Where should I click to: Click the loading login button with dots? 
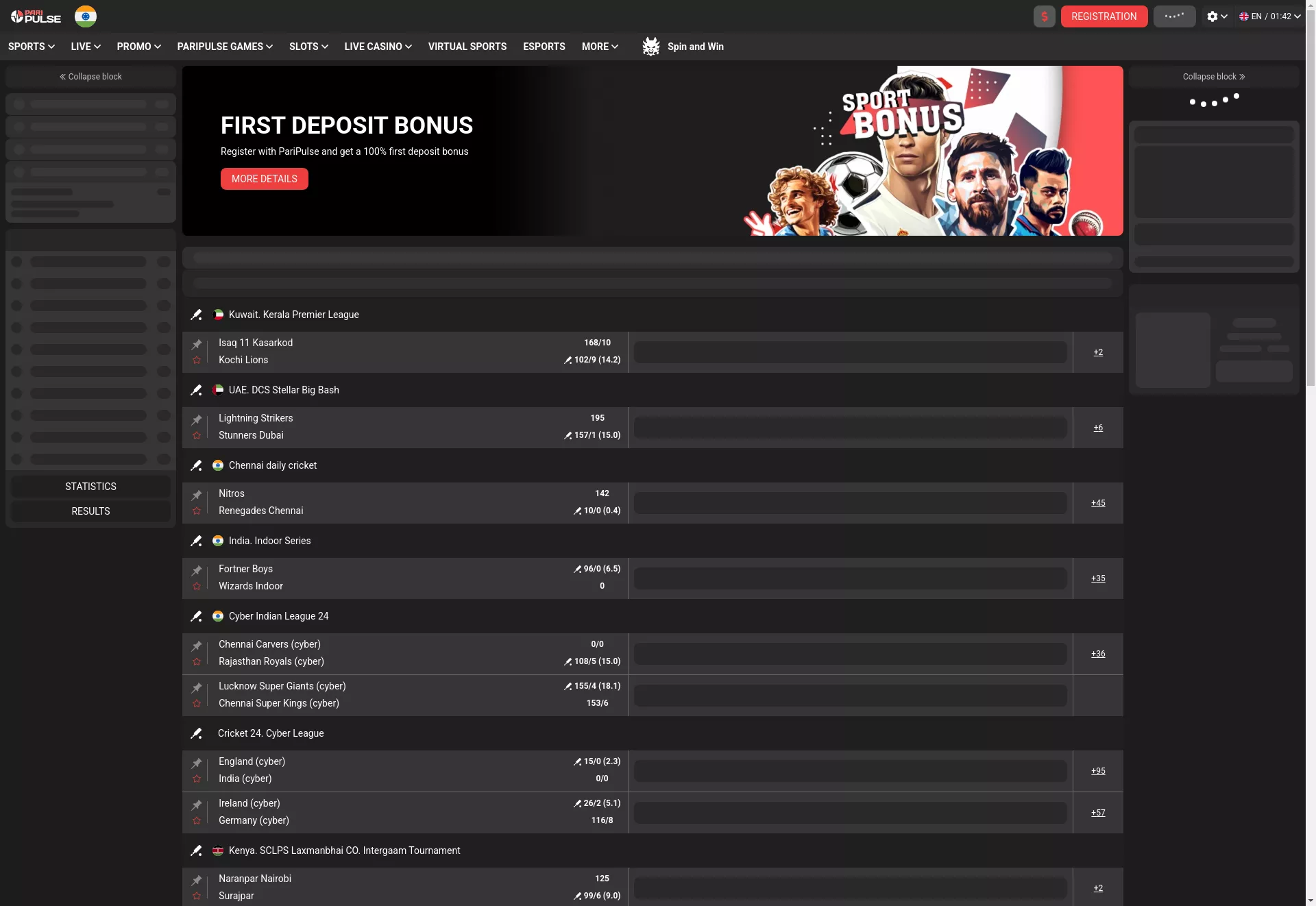pyautogui.click(x=1174, y=16)
